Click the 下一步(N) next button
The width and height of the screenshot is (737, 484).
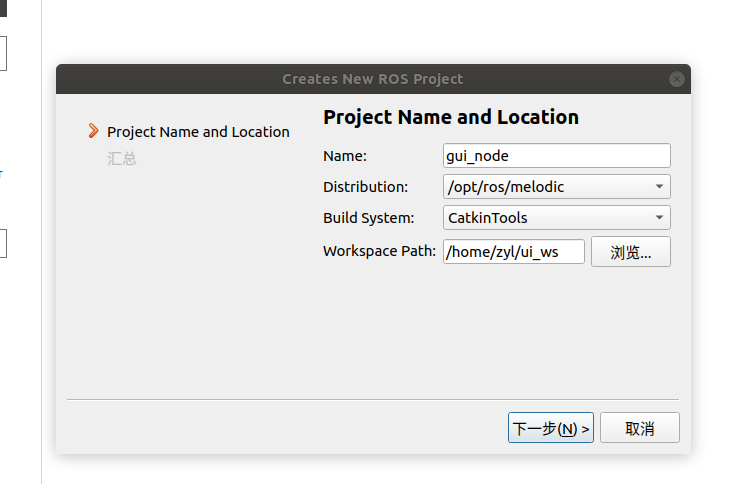pos(551,428)
